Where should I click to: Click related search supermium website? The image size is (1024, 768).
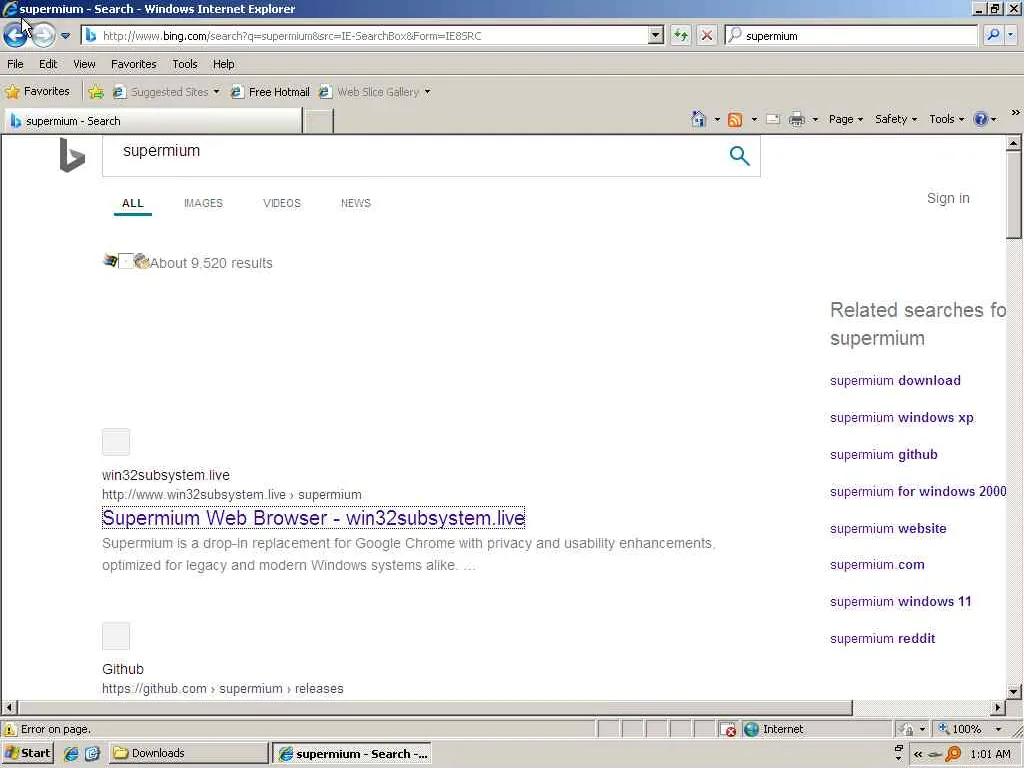coord(888,528)
